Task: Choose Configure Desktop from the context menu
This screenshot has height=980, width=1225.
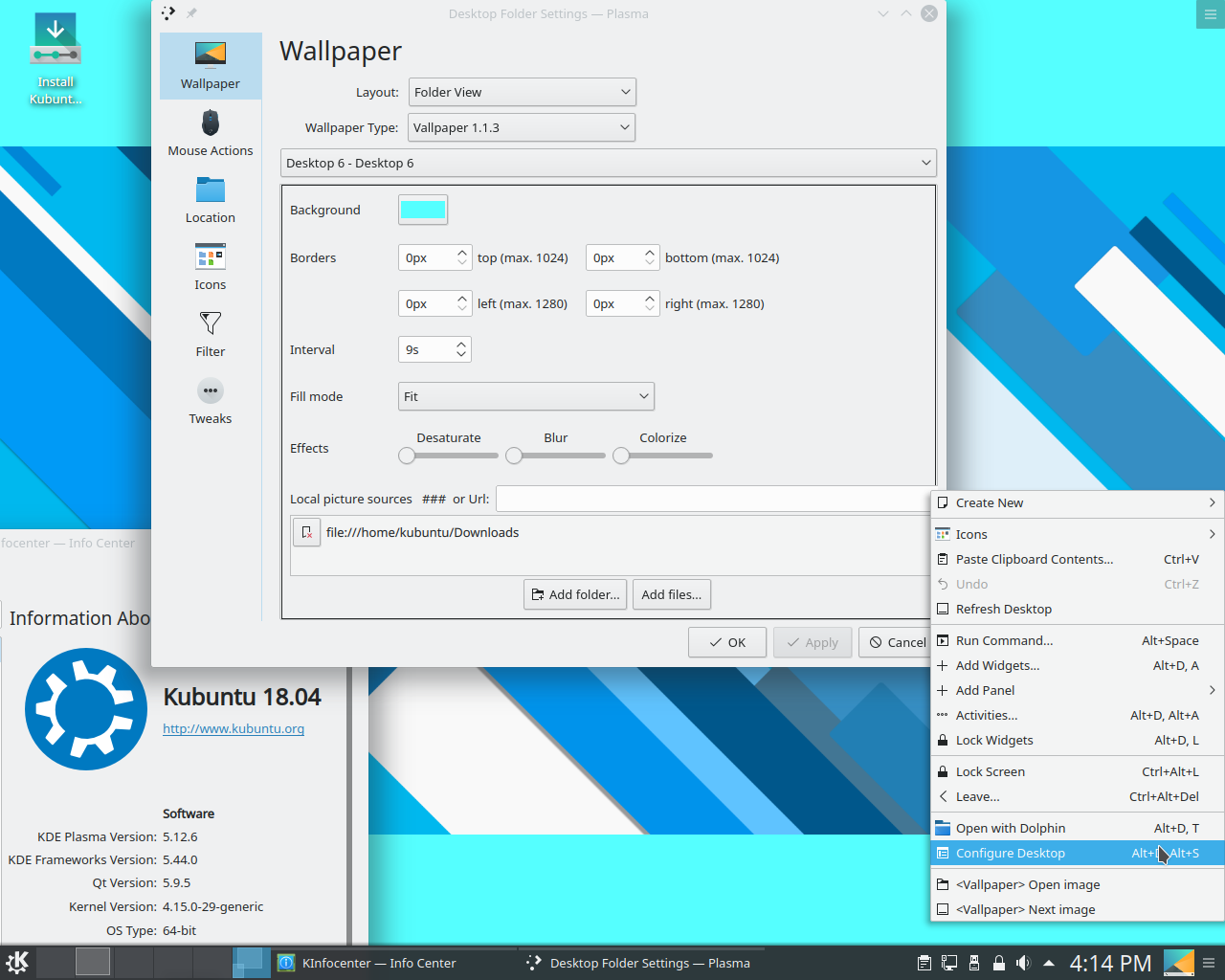Action: [1078, 853]
